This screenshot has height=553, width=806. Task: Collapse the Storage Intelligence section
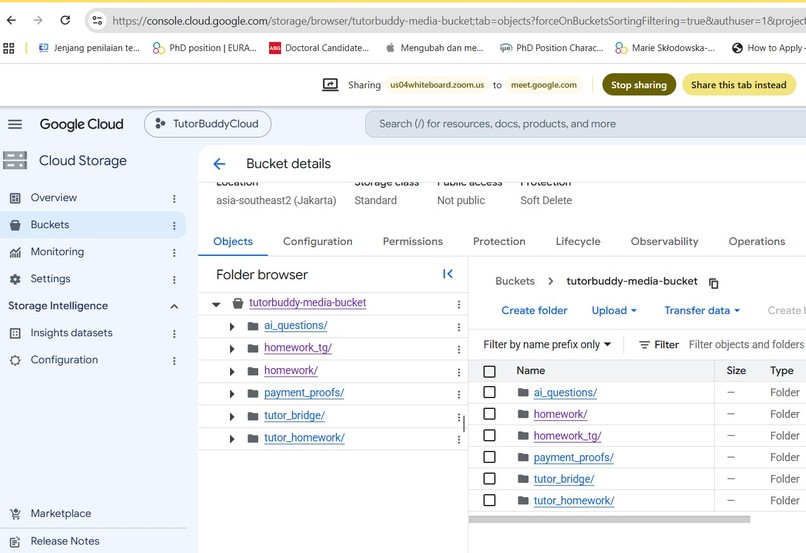(x=174, y=306)
